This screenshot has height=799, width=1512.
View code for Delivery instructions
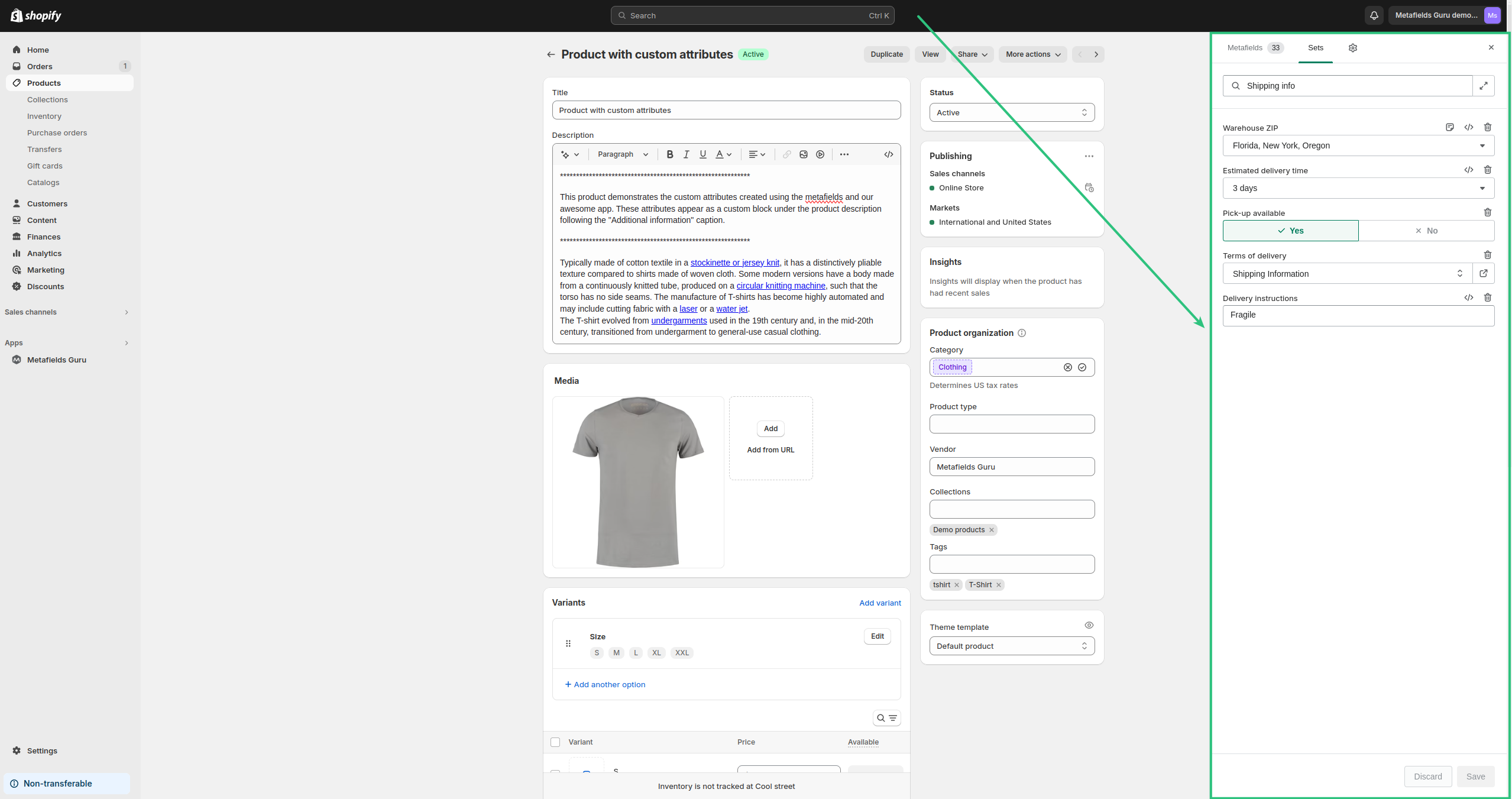click(x=1468, y=297)
